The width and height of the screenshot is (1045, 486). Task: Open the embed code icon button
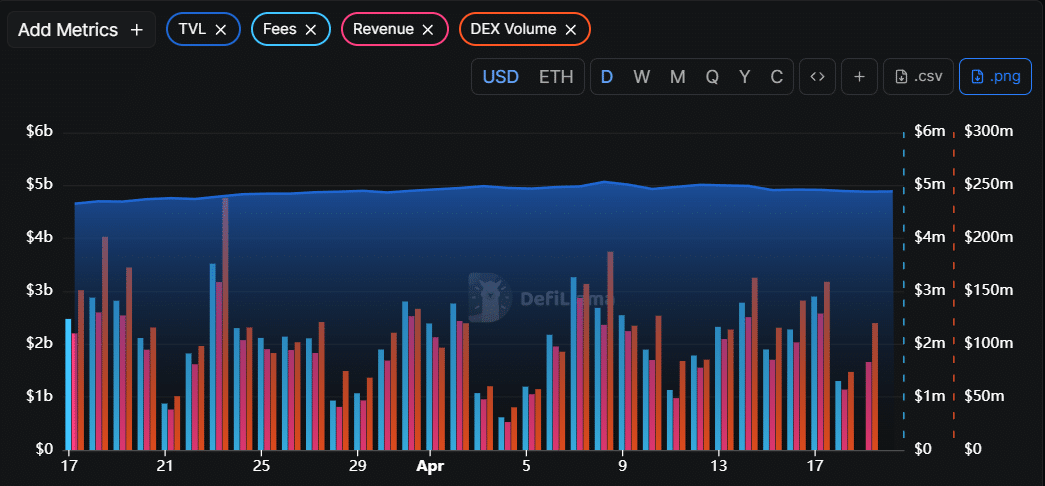coord(817,77)
